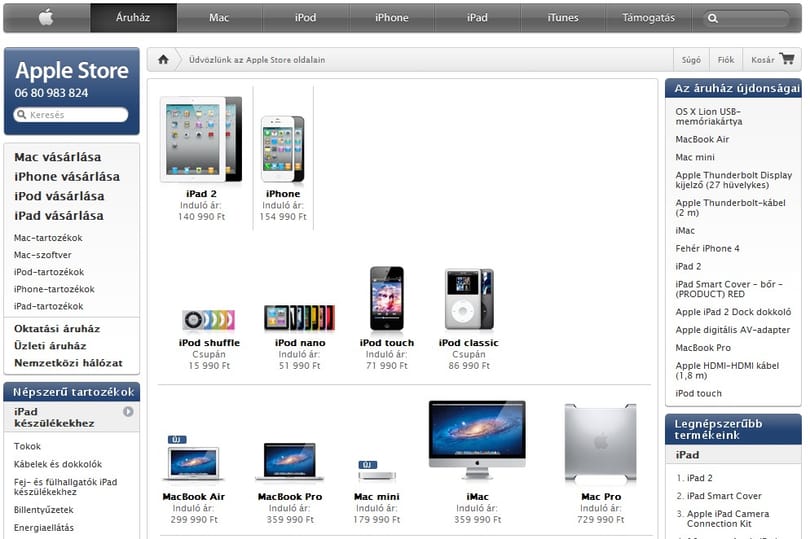The height and width of the screenshot is (539, 810).
Task: Open the Nemzetközi hálózat link
Action: coord(68,363)
